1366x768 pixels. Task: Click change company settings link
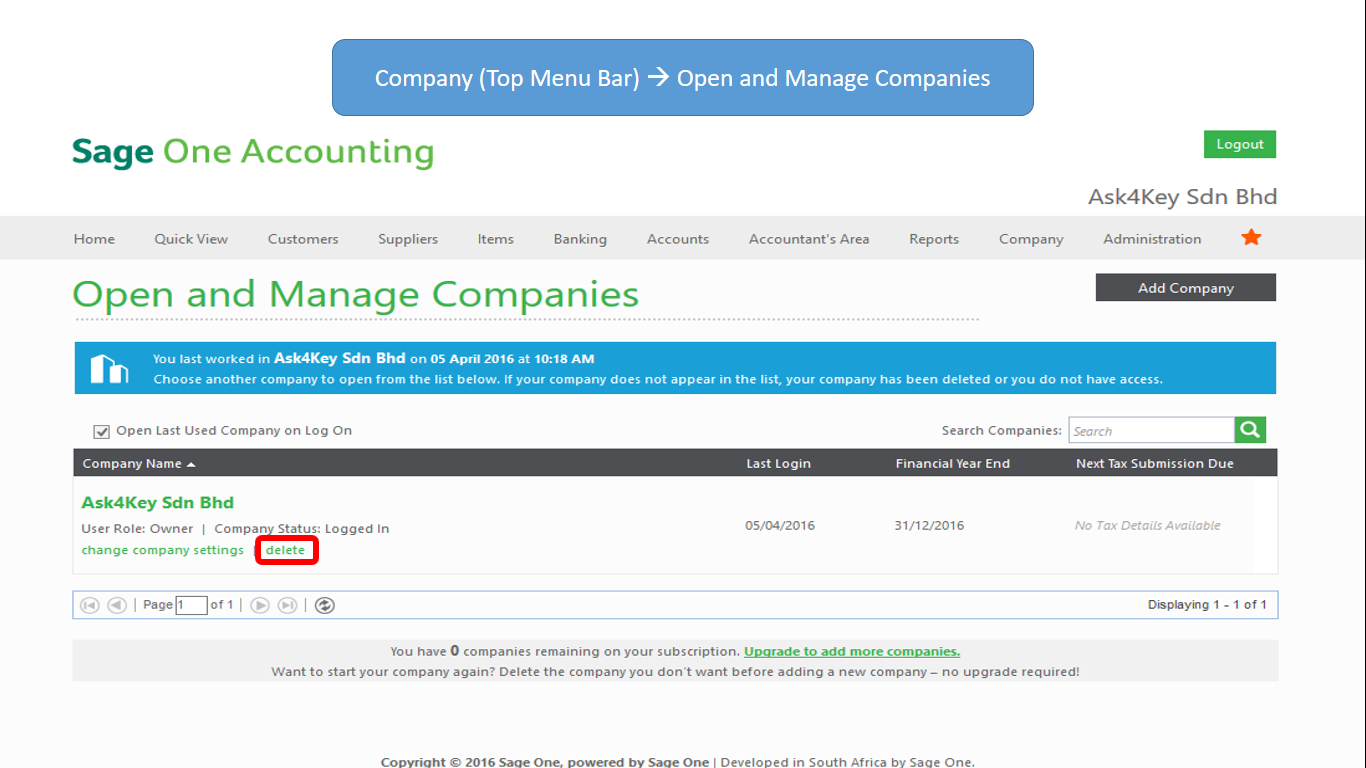pos(163,550)
